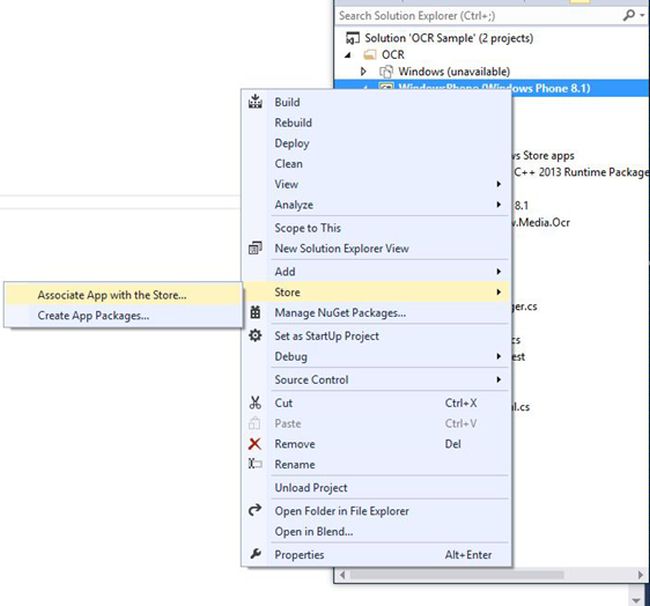Image resolution: width=650 pixels, height=606 pixels.
Task: Click the scissors Cut icon
Action: coord(255,402)
